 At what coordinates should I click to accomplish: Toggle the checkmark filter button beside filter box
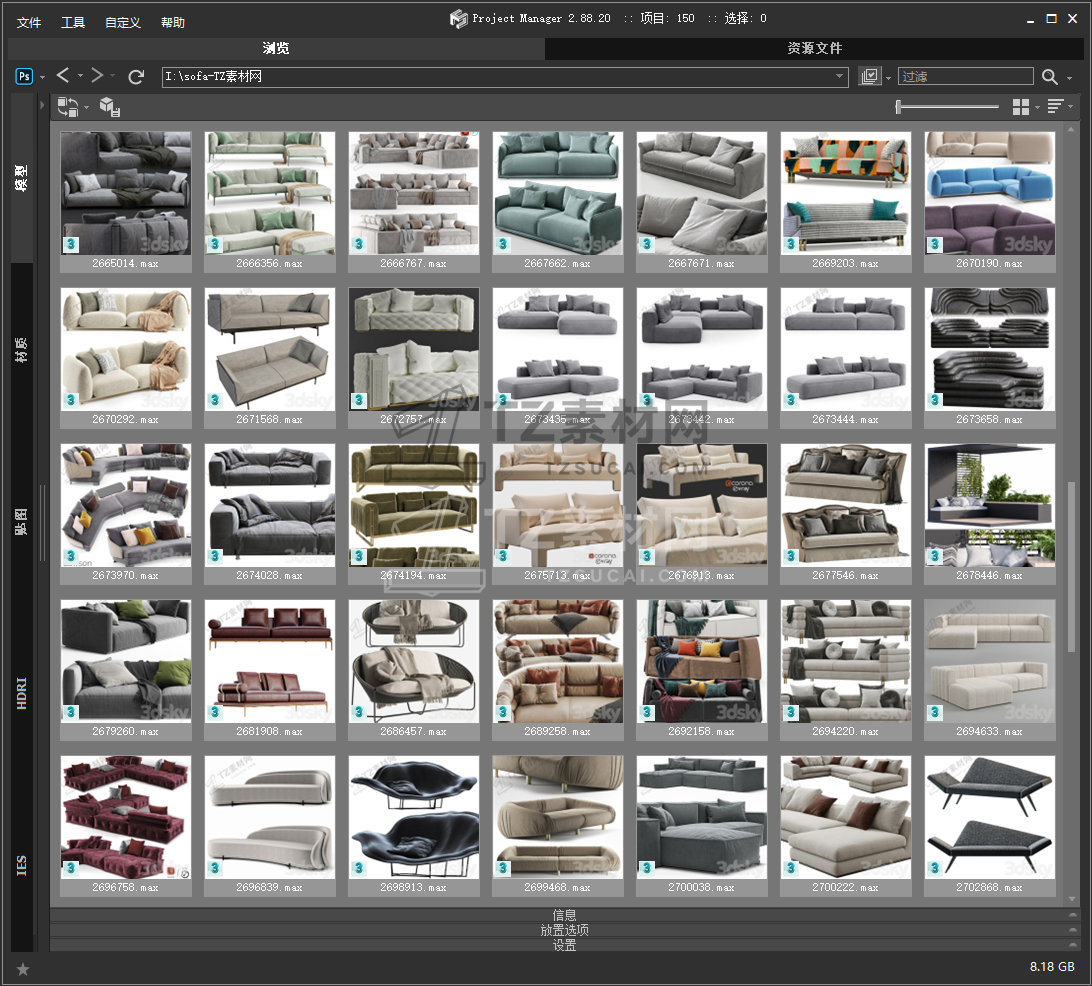click(x=870, y=77)
